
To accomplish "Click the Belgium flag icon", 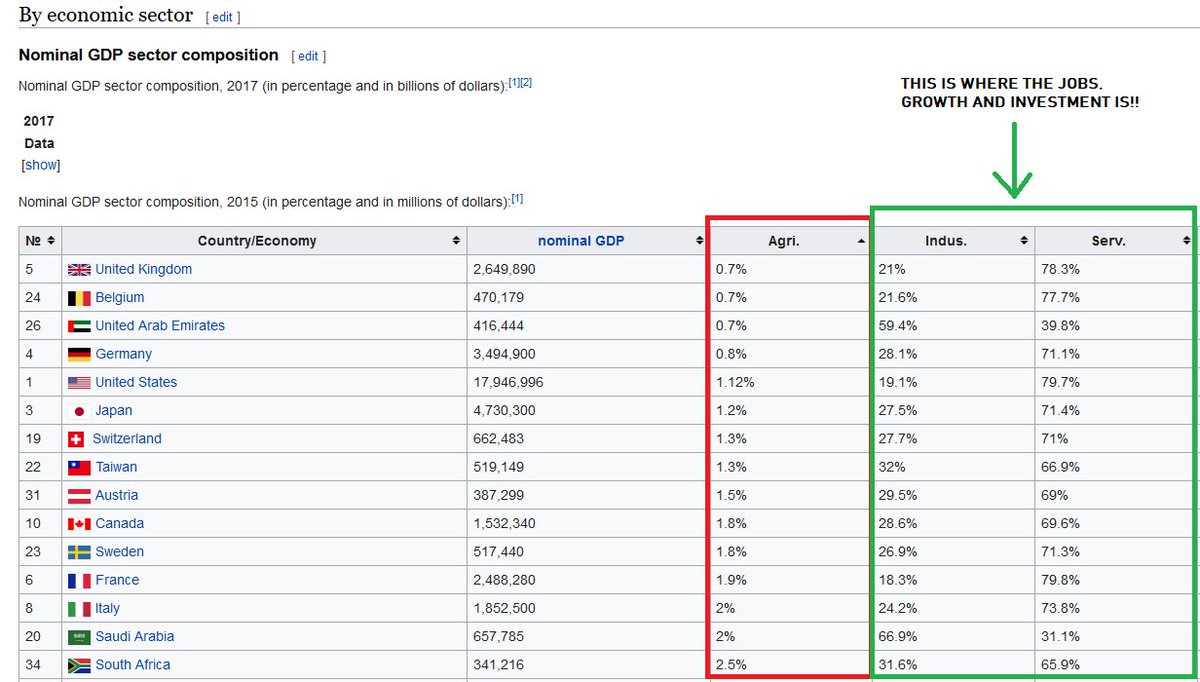I will tap(79, 298).
